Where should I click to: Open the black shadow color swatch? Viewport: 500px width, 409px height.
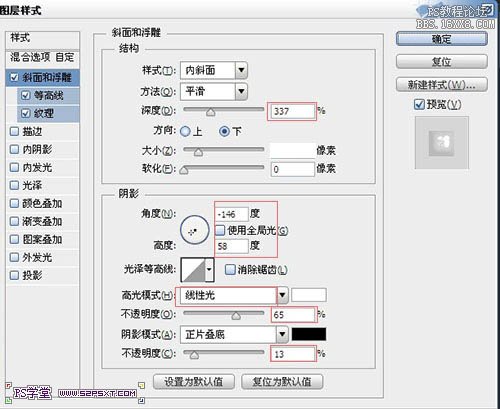(309, 334)
